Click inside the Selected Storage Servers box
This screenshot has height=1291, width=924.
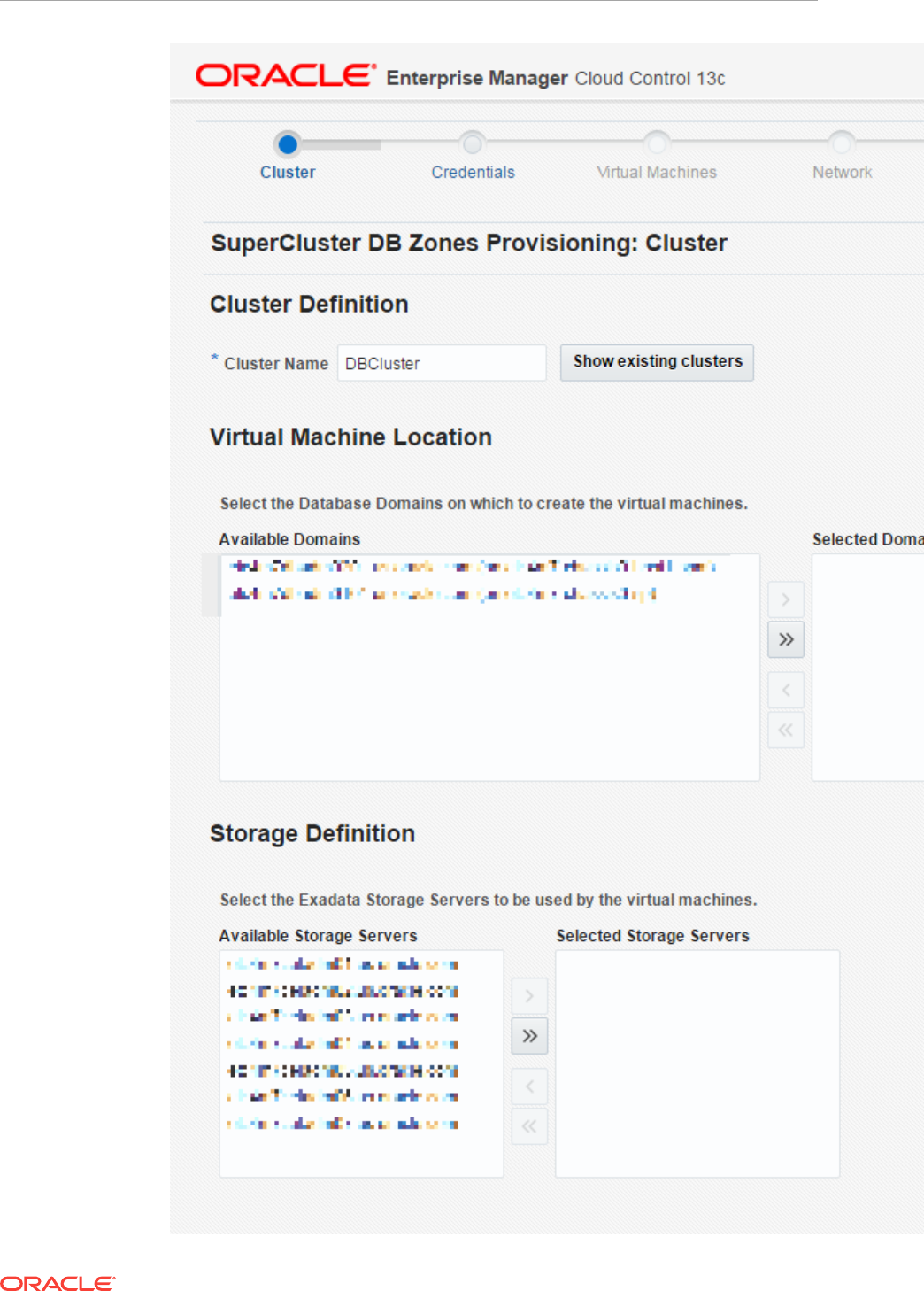pyautogui.click(x=697, y=1063)
